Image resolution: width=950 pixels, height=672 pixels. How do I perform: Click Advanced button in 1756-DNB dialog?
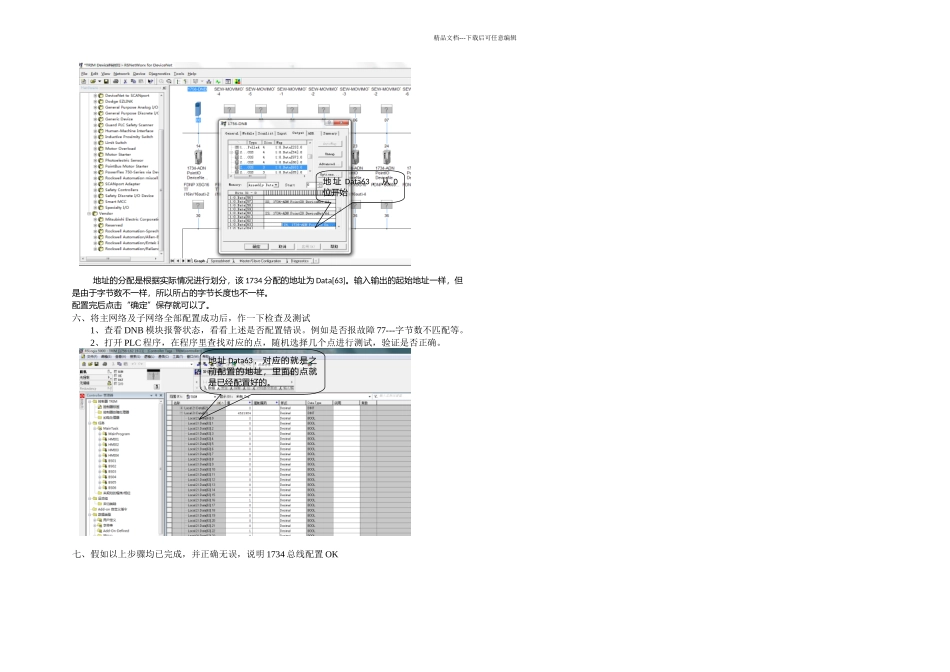330,164
